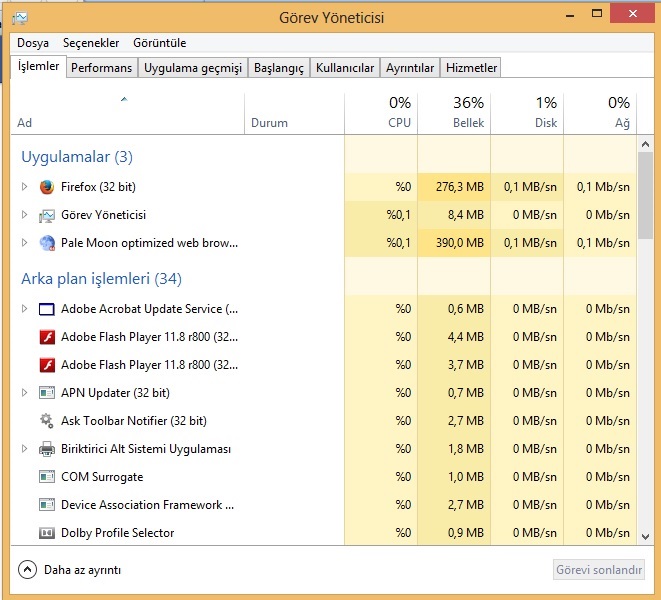
Task: Minimize the Görev Yöneticisi window
Action: coord(570,15)
